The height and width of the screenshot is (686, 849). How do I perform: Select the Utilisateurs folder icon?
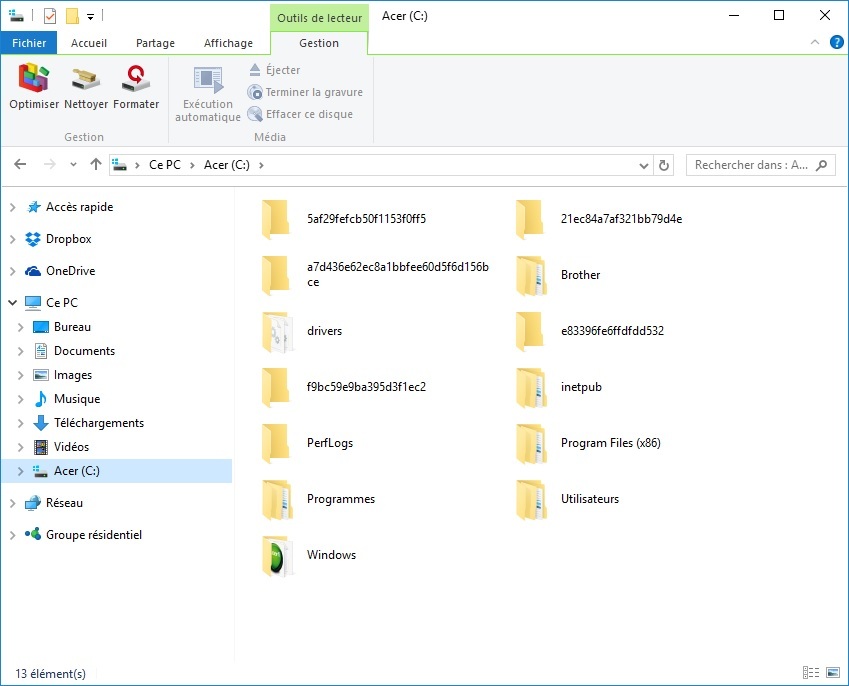coord(531,500)
